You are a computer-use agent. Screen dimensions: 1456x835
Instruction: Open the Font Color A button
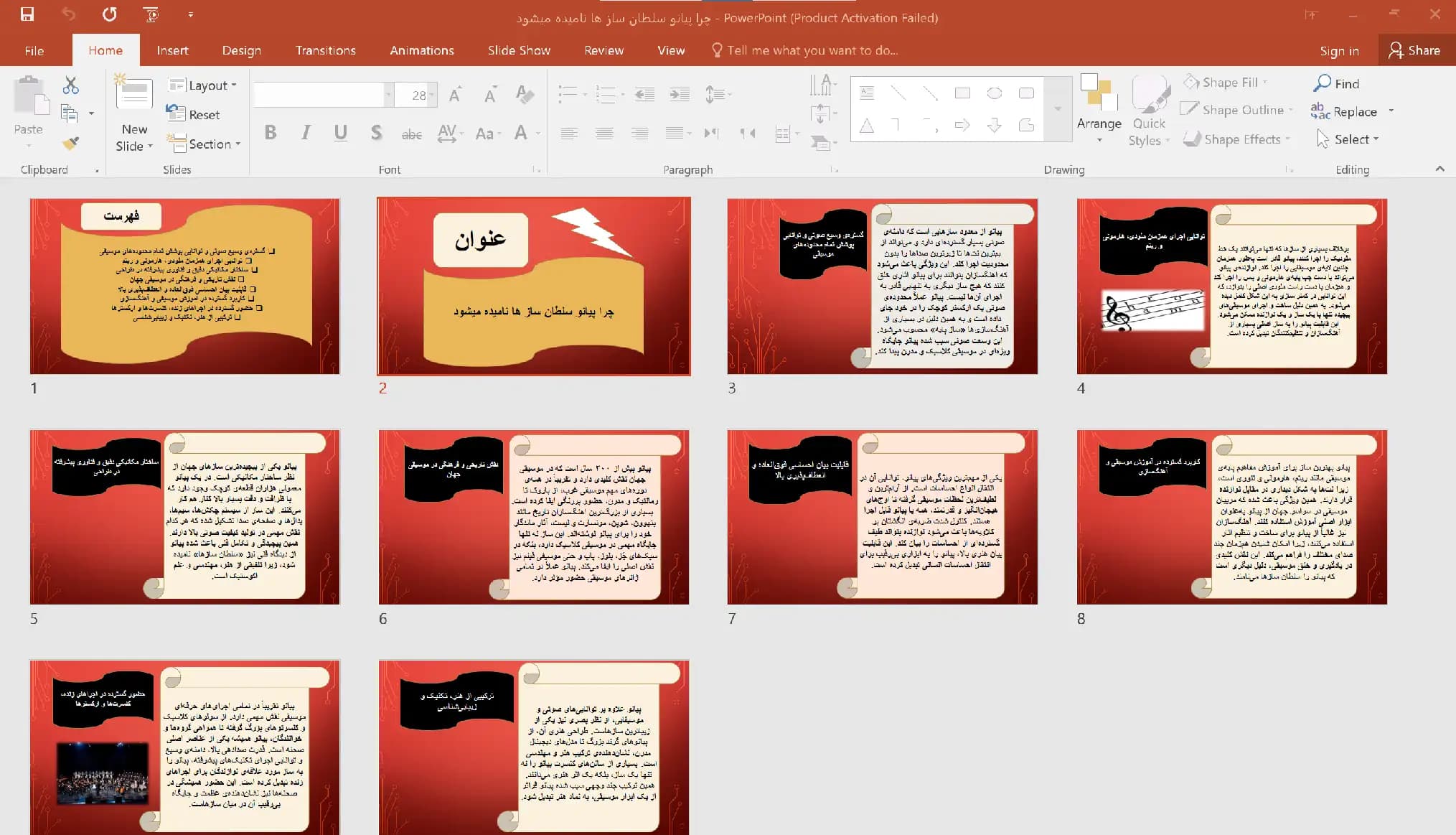[521, 133]
